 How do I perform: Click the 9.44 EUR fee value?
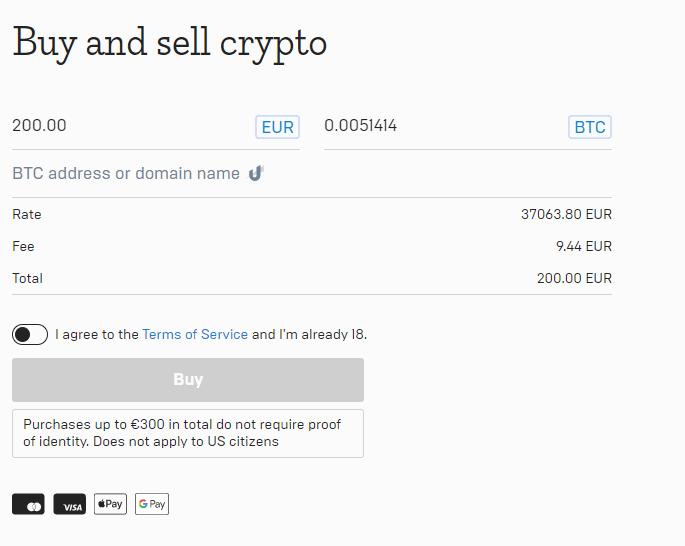pyautogui.click(x=584, y=246)
